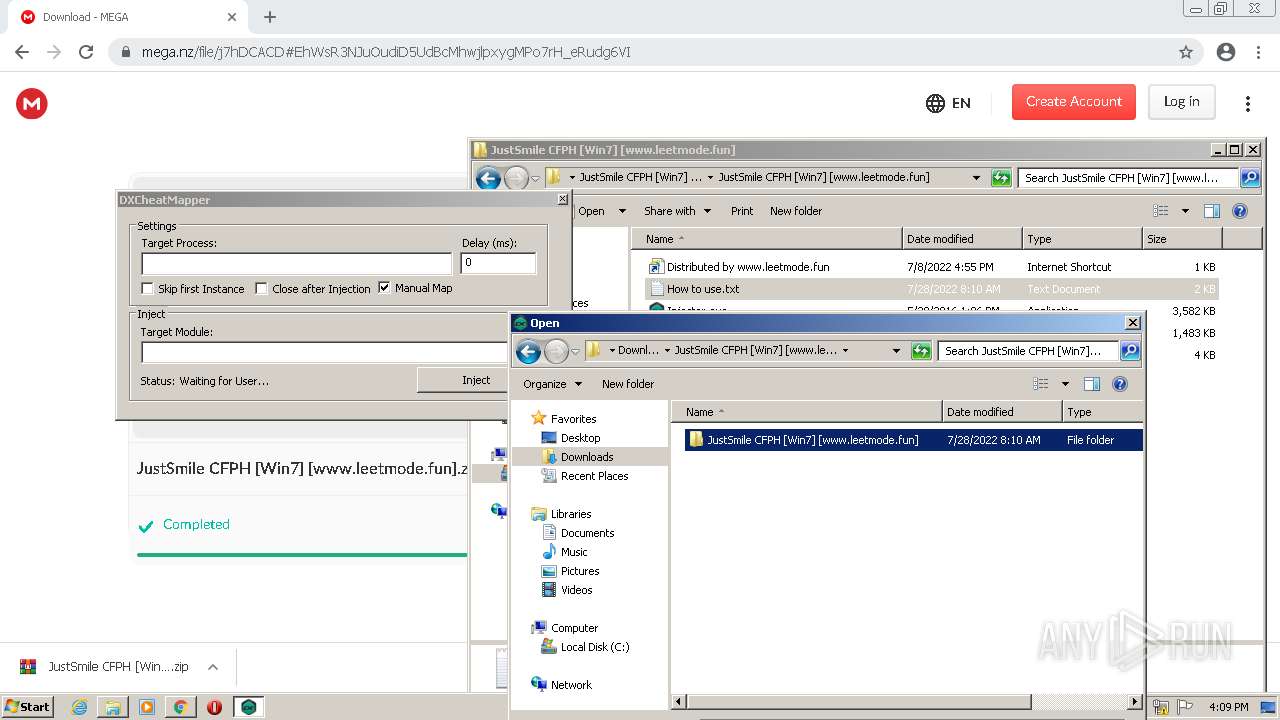Viewport: 1280px width, 720px height.
Task: Show preview pane in Explorer window
Action: pyautogui.click(x=1212, y=211)
